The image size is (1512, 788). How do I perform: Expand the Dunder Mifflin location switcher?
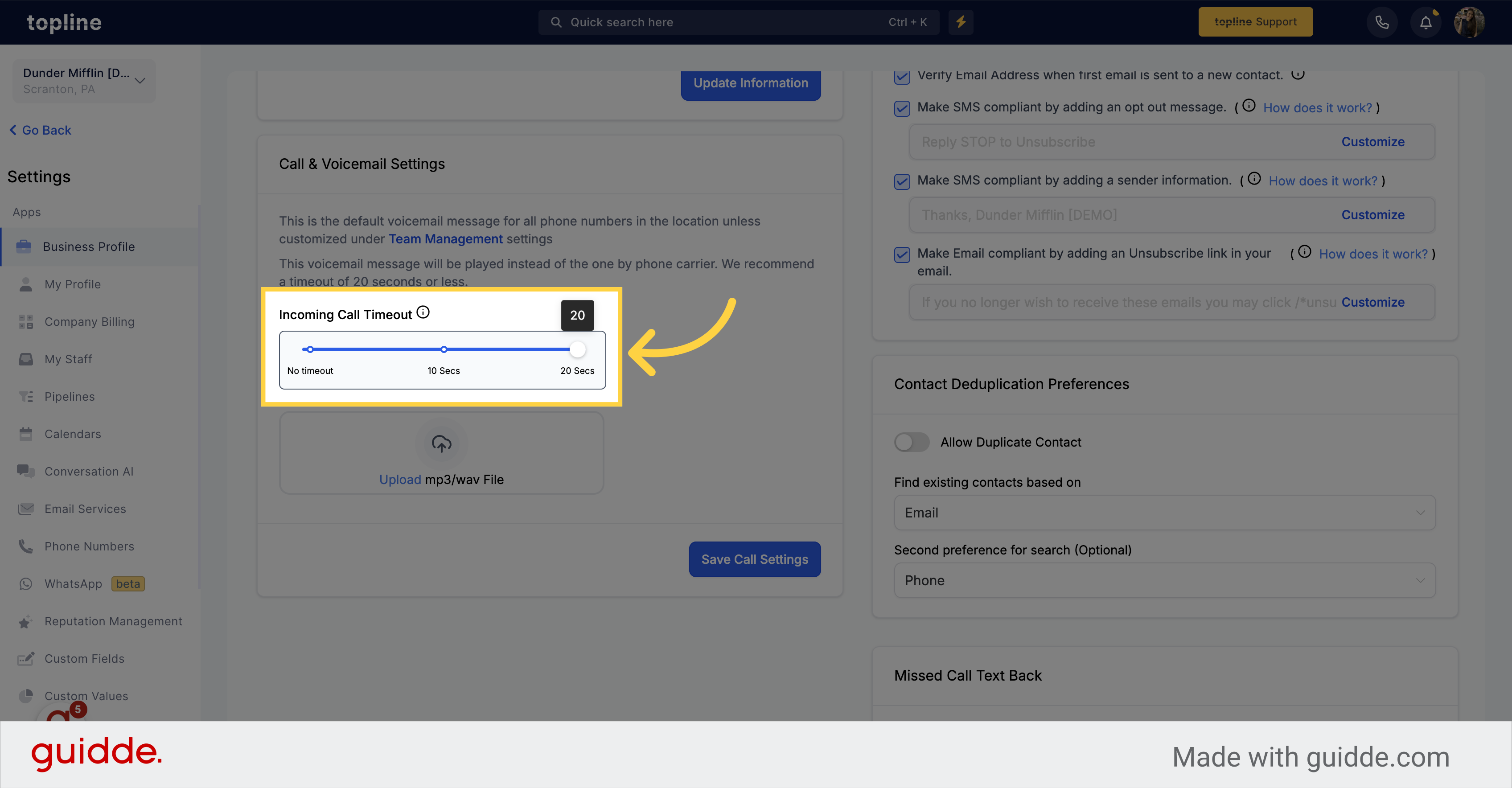[84, 80]
